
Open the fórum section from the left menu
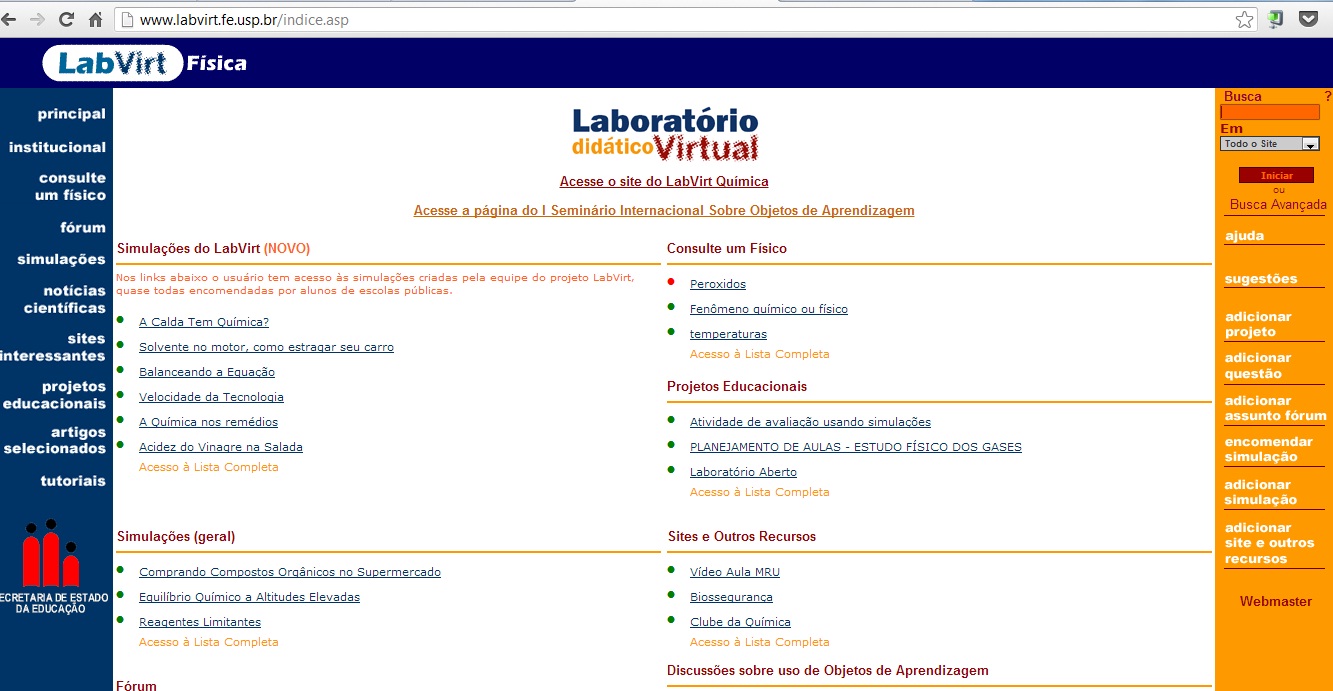click(81, 227)
